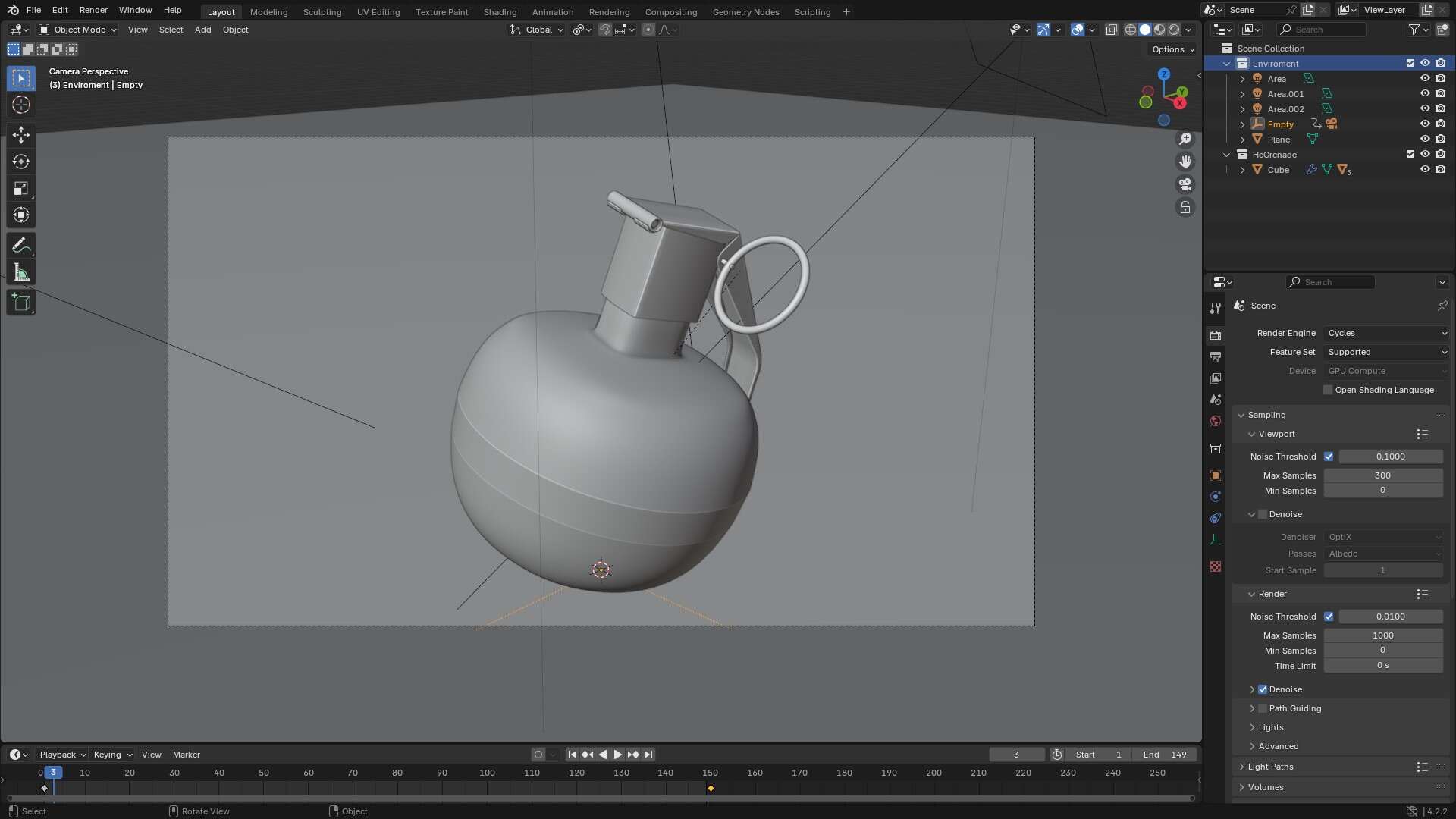
Task: Toggle X-Ray display
Action: click(x=1111, y=30)
